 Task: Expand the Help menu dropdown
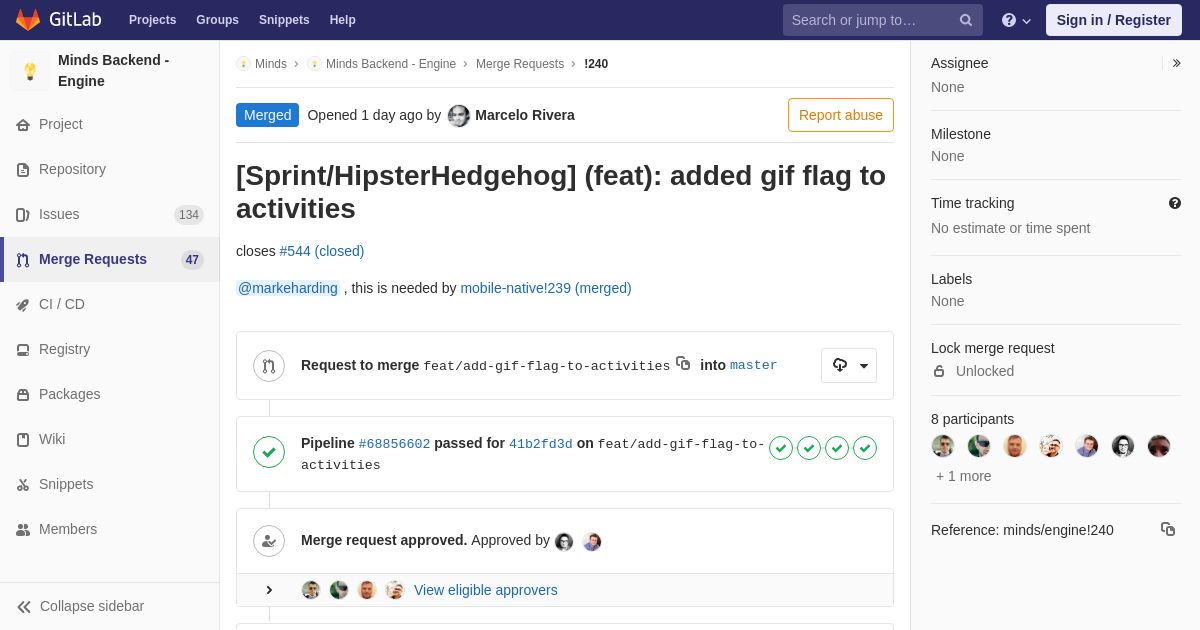coord(1016,20)
